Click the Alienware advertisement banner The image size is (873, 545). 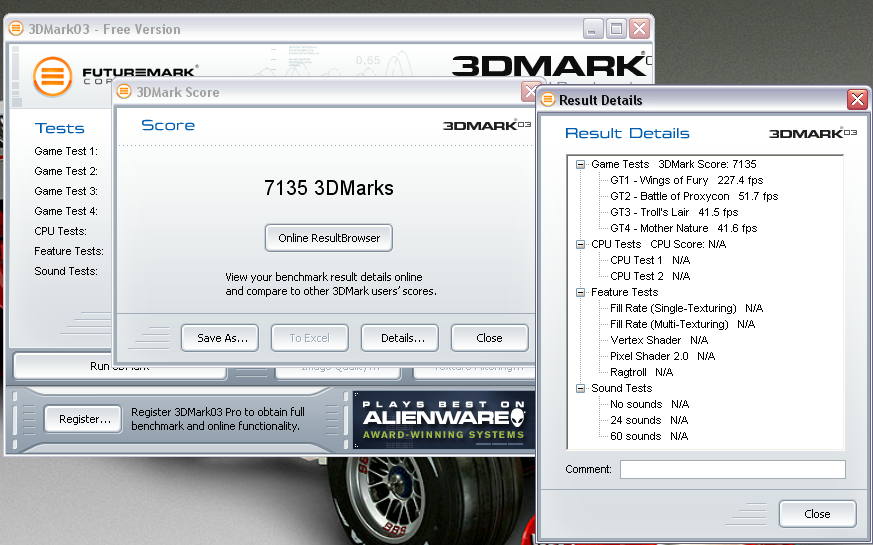[444, 420]
